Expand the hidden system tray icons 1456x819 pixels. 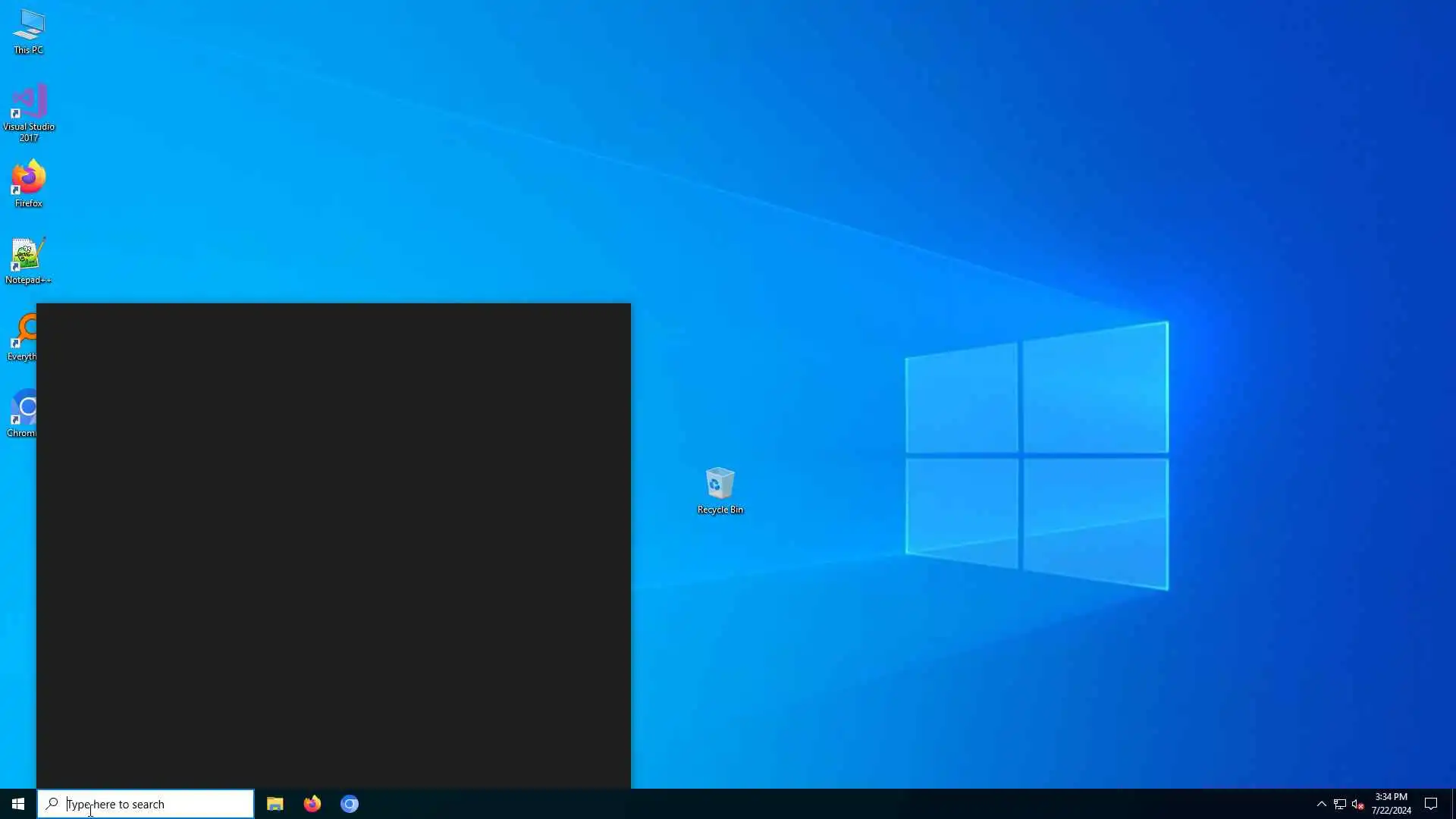(x=1321, y=804)
